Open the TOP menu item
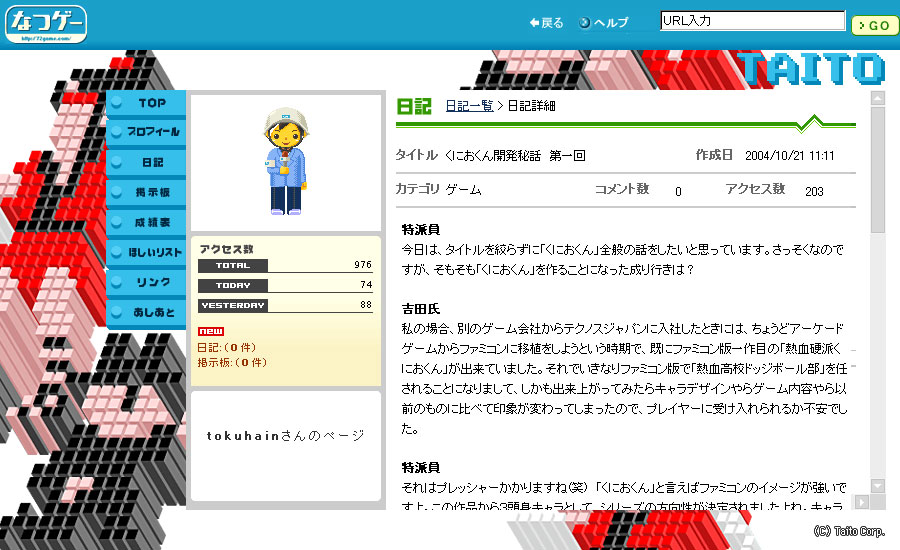Screen dimensions: 900x550 (146, 103)
